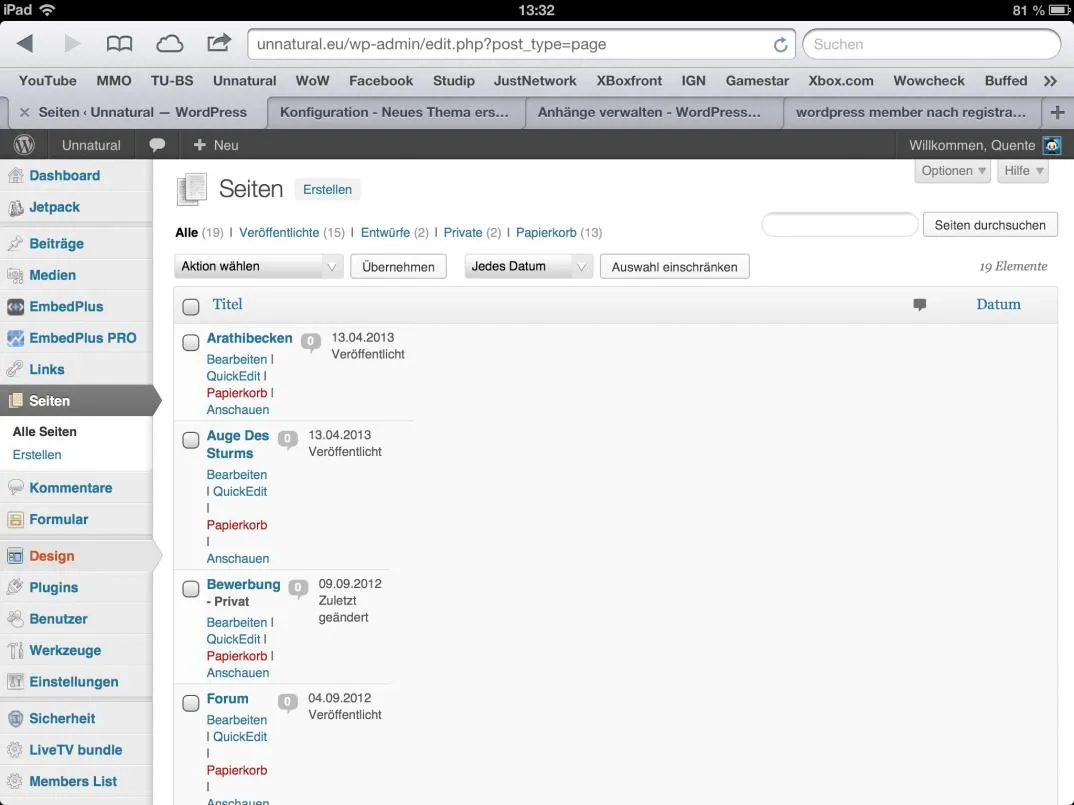Click the Übernehmen button
1074x805 pixels.
tap(398, 267)
